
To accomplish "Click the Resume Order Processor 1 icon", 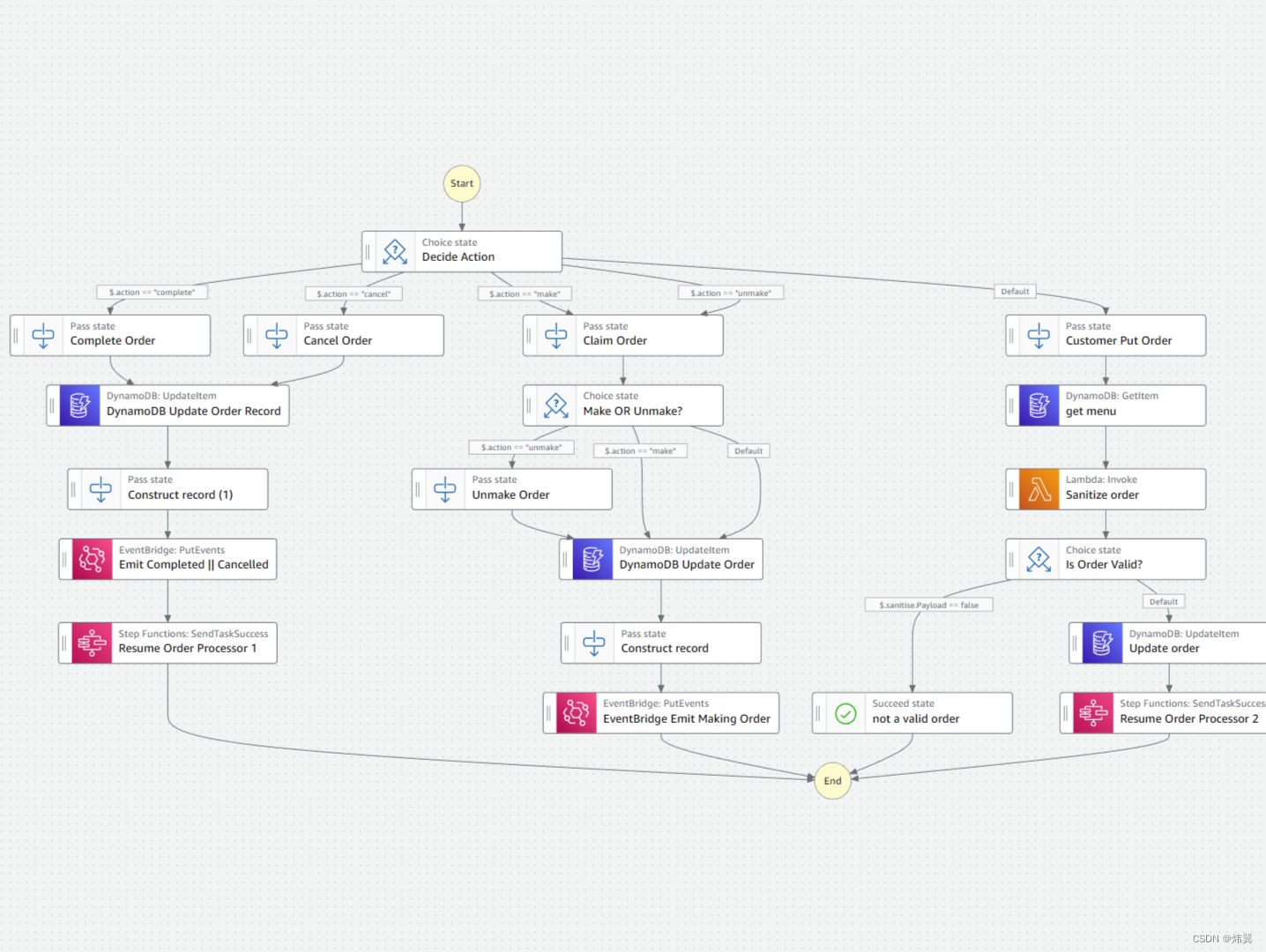I will [x=92, y=643].
